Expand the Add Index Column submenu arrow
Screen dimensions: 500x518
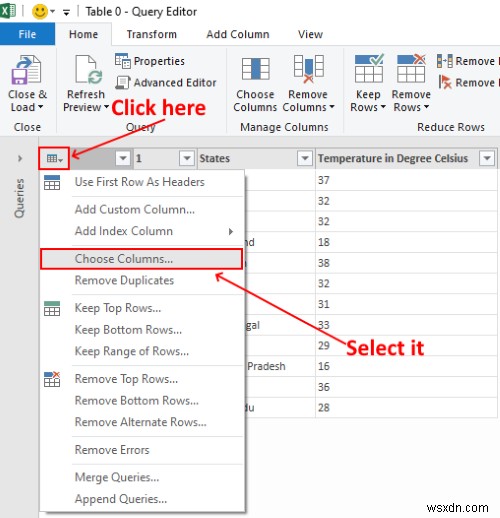click(x=231, y=231)
